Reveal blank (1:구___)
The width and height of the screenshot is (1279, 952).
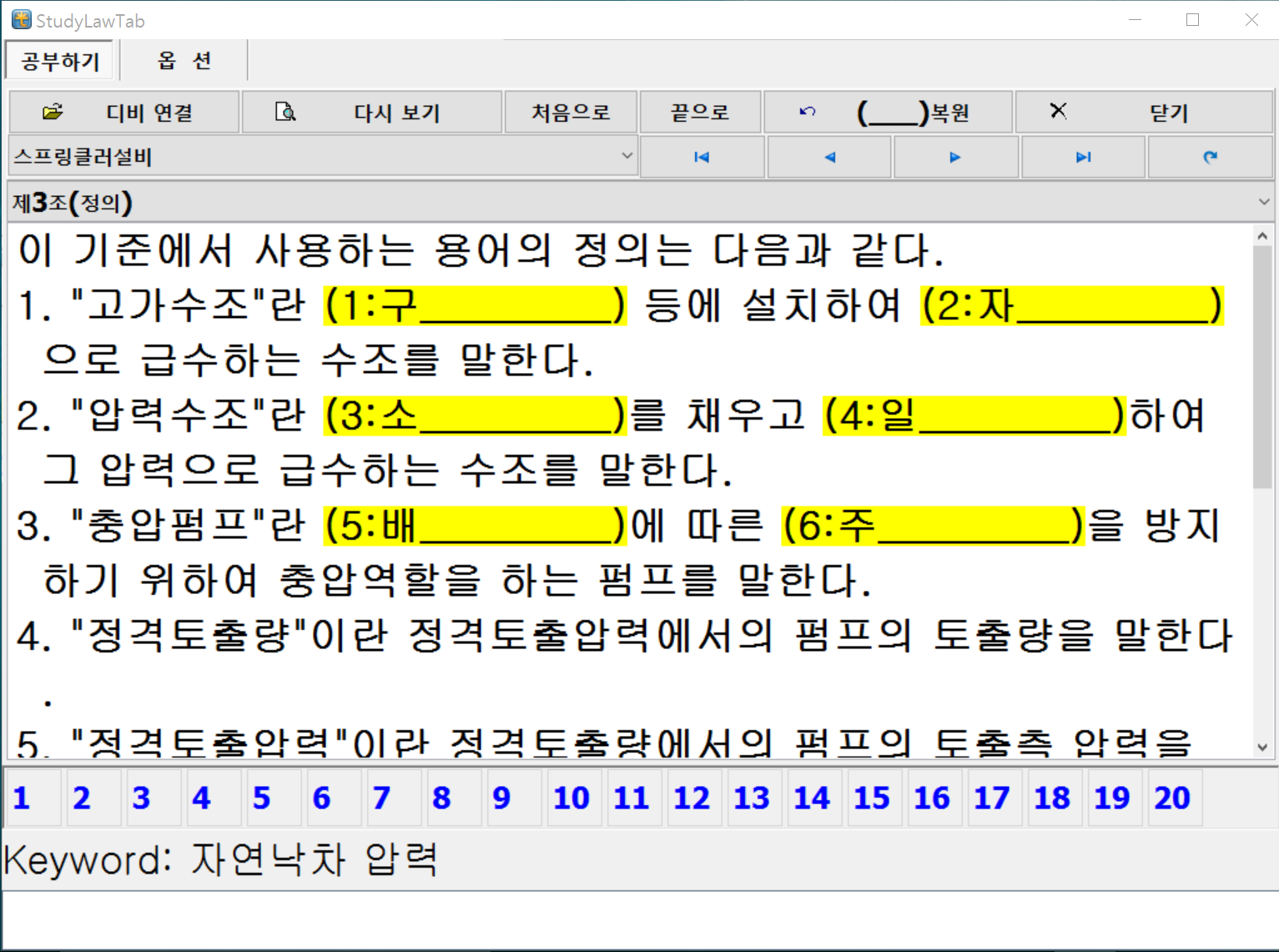tap(475, 305)
